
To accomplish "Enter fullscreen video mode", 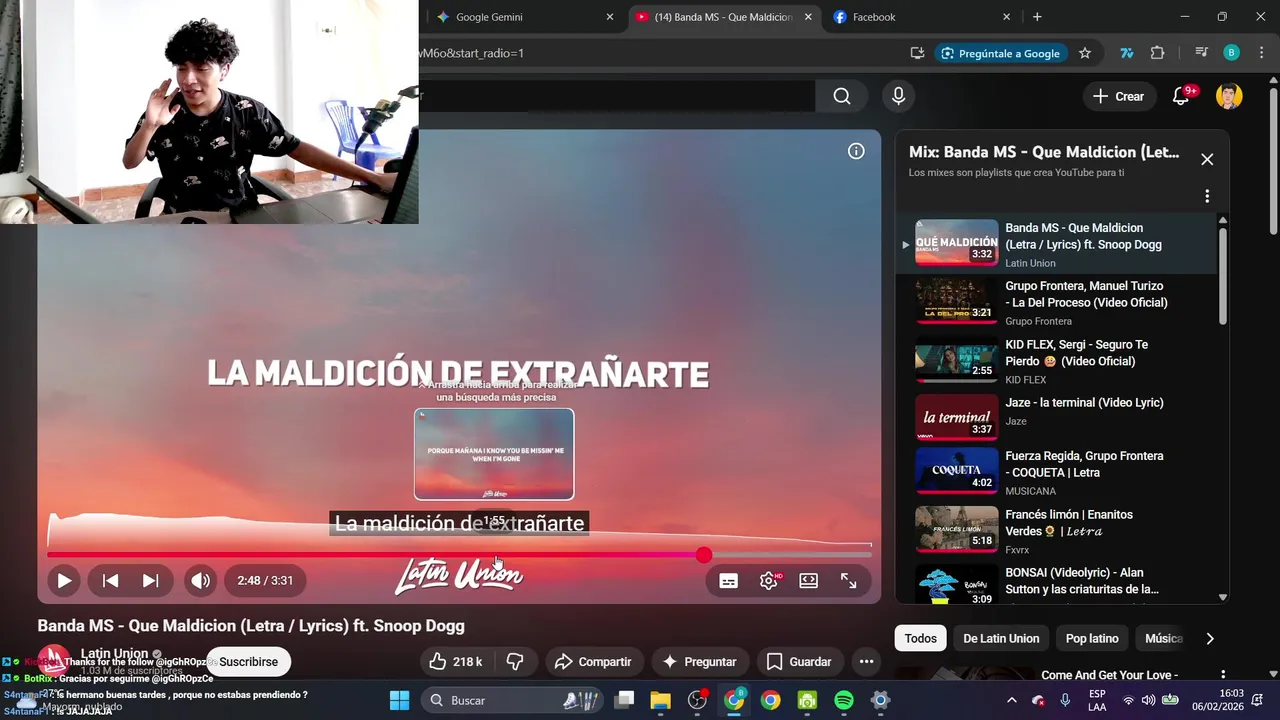I will pyautogui.click(x=849, y=581).
